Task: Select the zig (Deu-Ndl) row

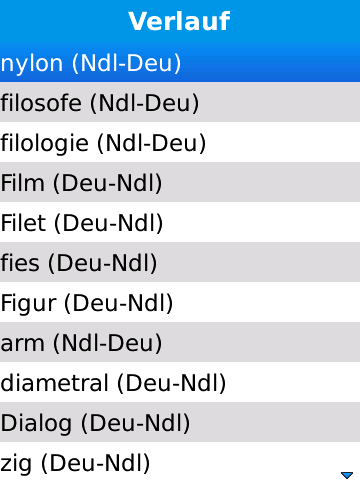Action: pos(180,461)
